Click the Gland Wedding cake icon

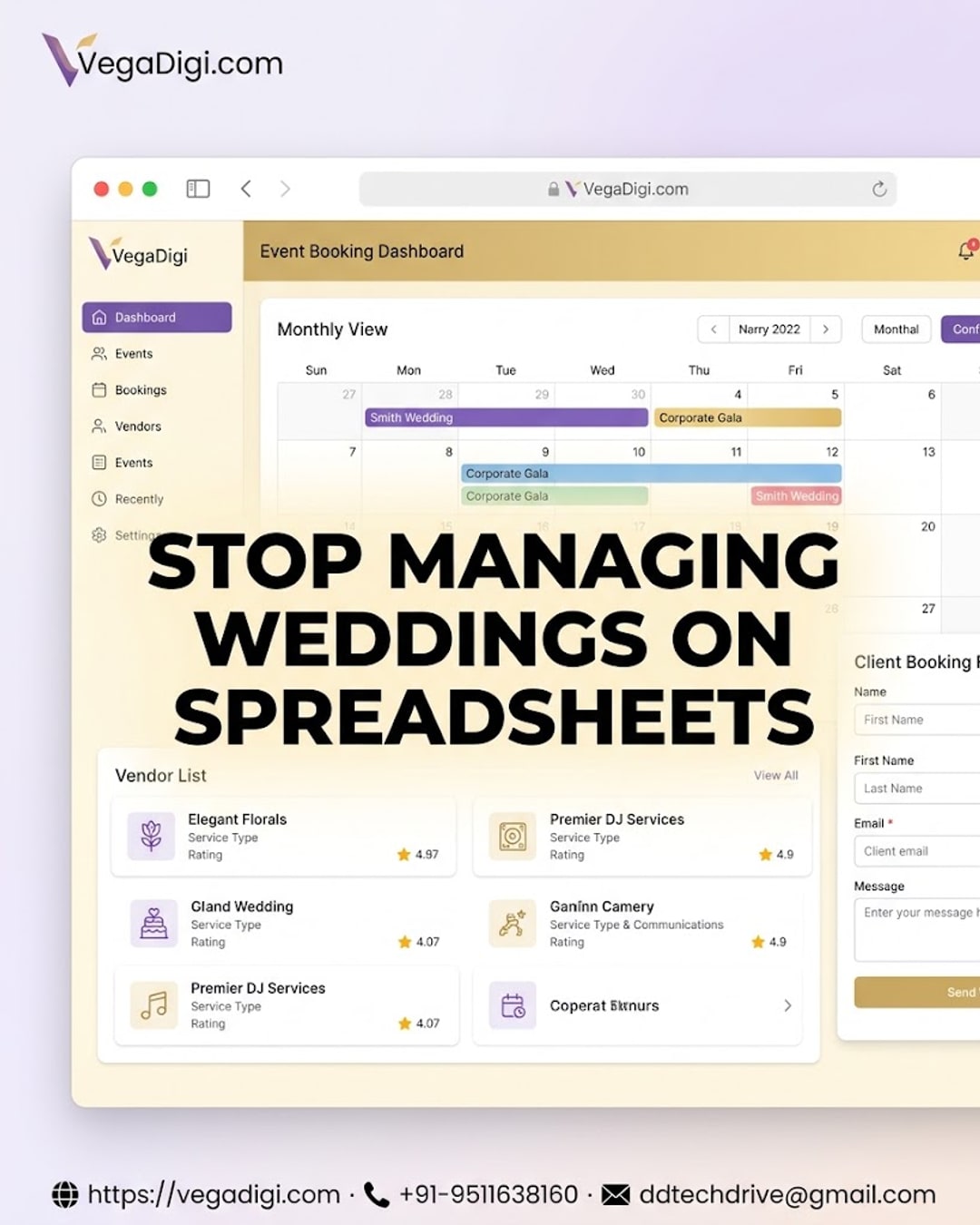click(x=153, y=923)
